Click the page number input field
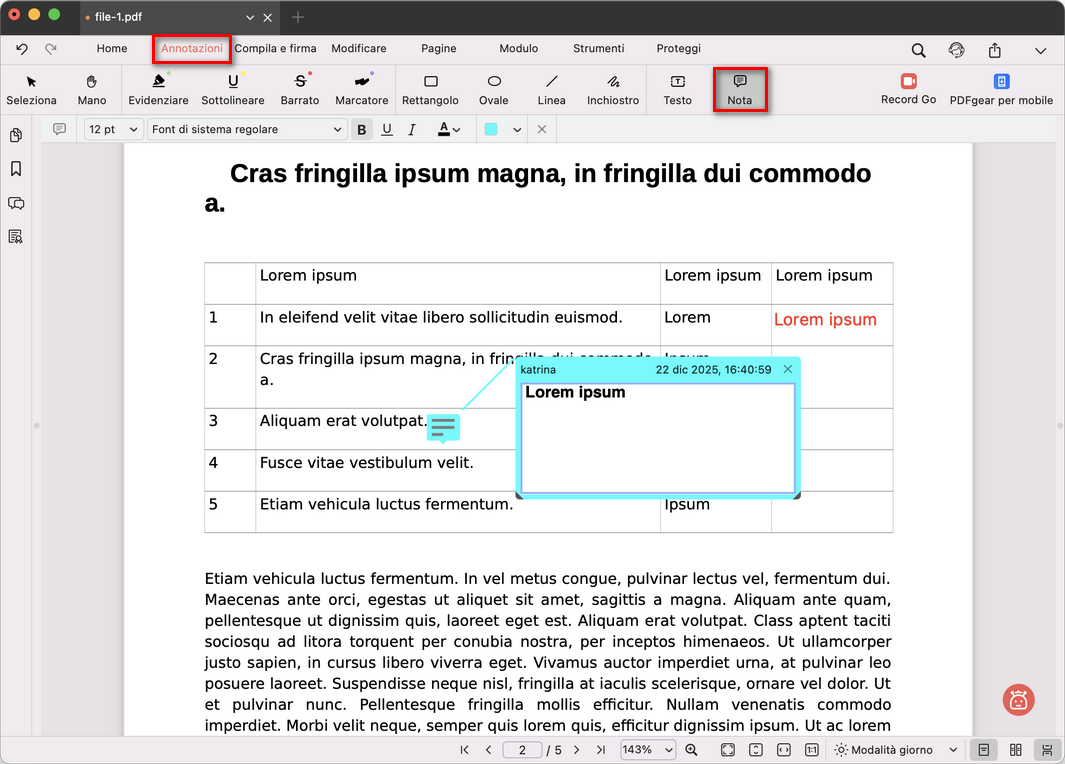 (521, 750)
